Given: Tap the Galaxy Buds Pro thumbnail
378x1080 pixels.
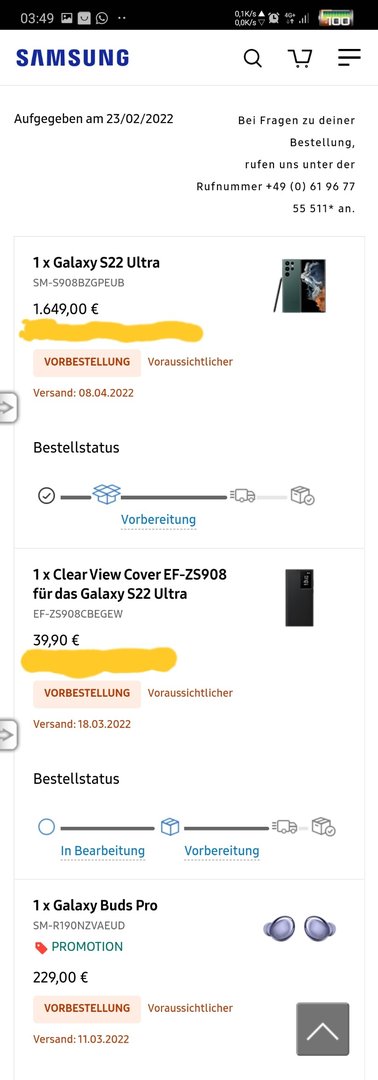Looking at the screenshot, I should coord(300,928).
